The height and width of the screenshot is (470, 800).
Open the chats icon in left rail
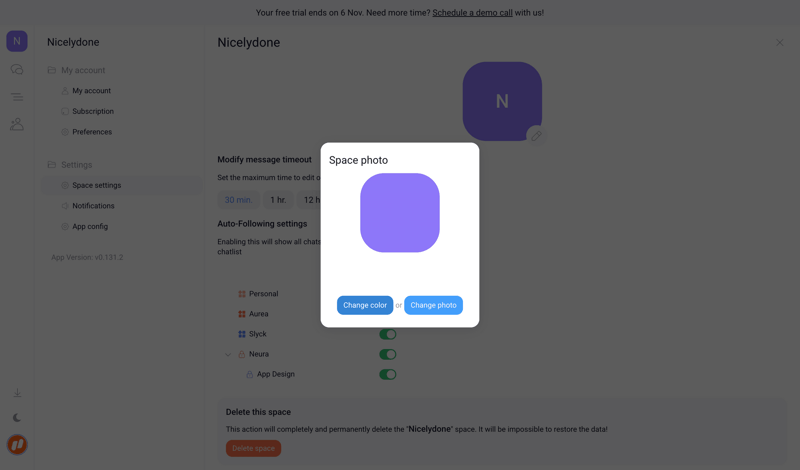(x=17, y=70)
